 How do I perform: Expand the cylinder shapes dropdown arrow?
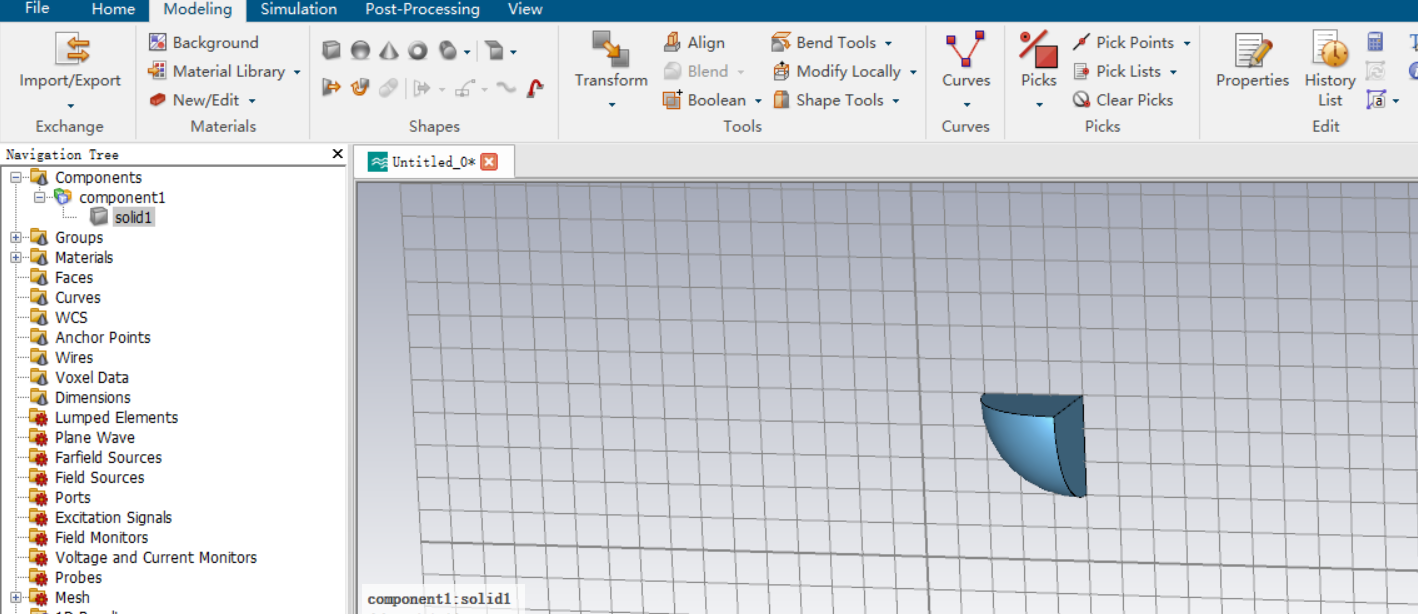point(467,51)
